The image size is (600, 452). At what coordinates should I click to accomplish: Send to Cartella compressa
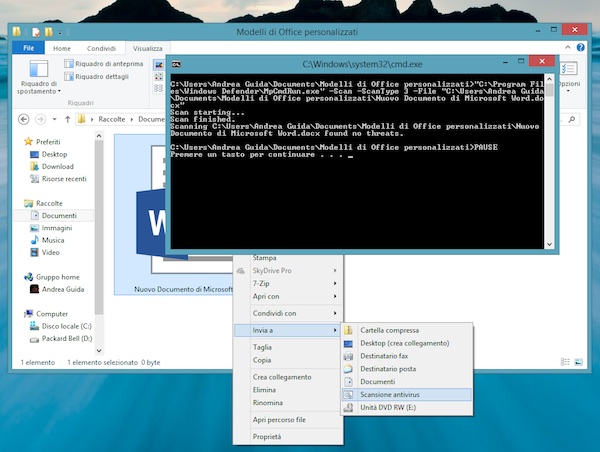[407, 330]
